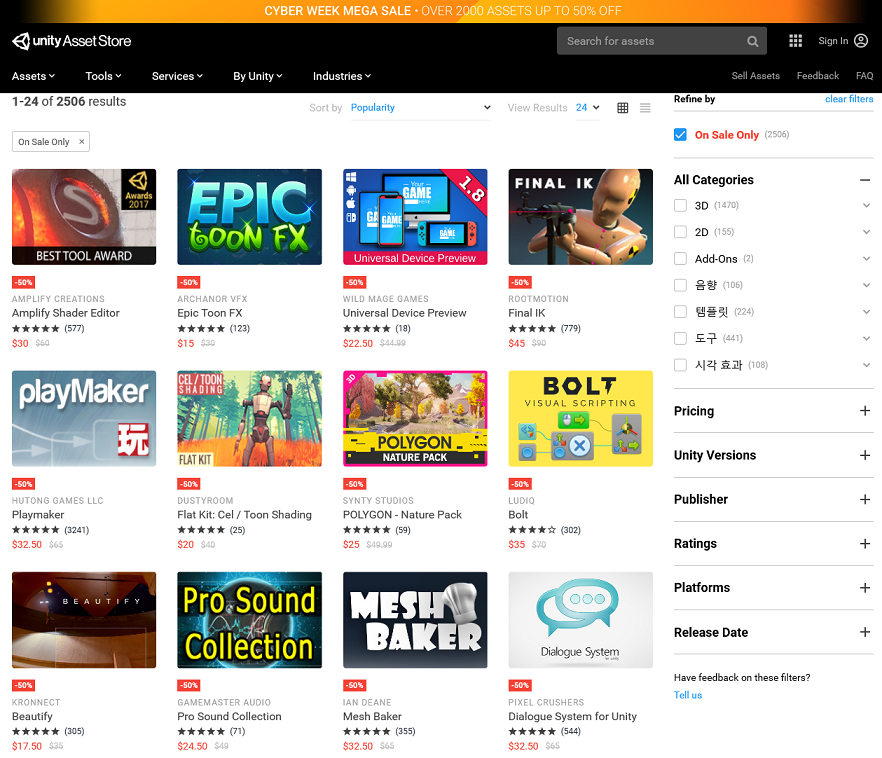This screenshot has width=882, height=758.
Task: Open the Tools menu
Action: pyautogui.click(x=104, y=76)
